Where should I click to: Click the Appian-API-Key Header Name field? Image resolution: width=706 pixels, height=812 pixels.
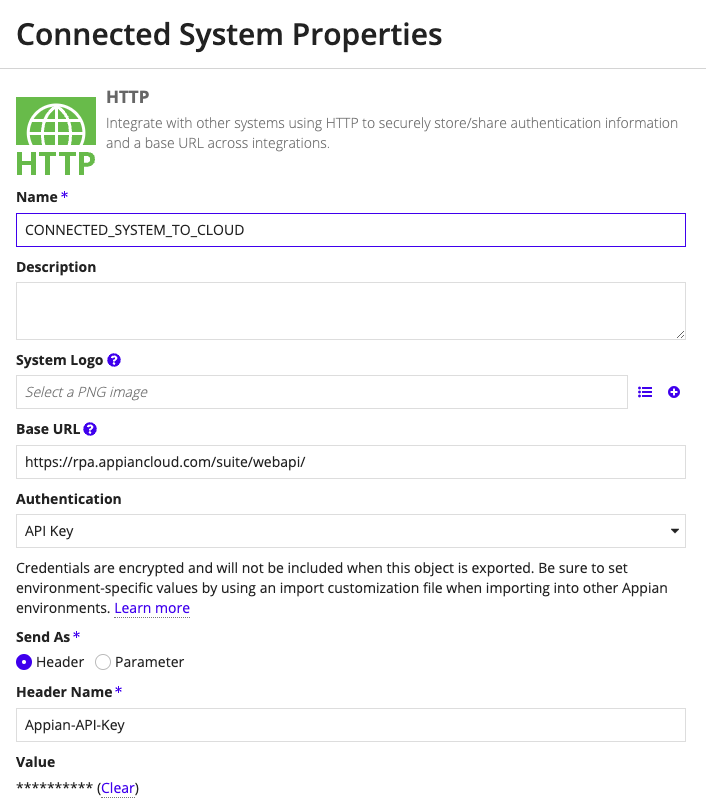click(350, 725)
